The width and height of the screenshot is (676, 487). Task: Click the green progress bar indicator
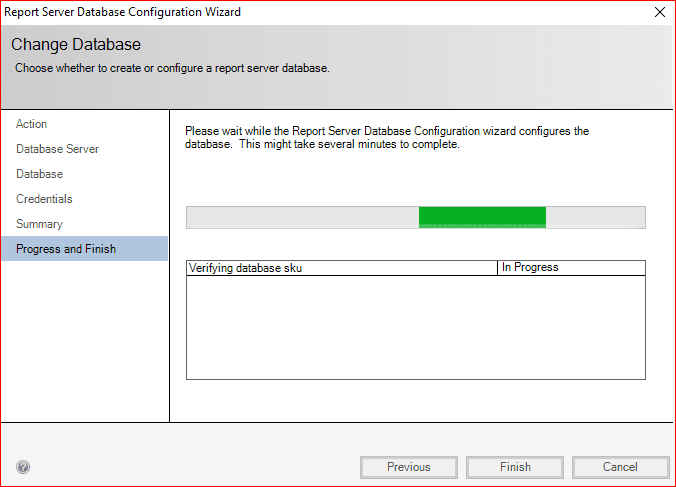pyautogui.click(x=482, y=217)
